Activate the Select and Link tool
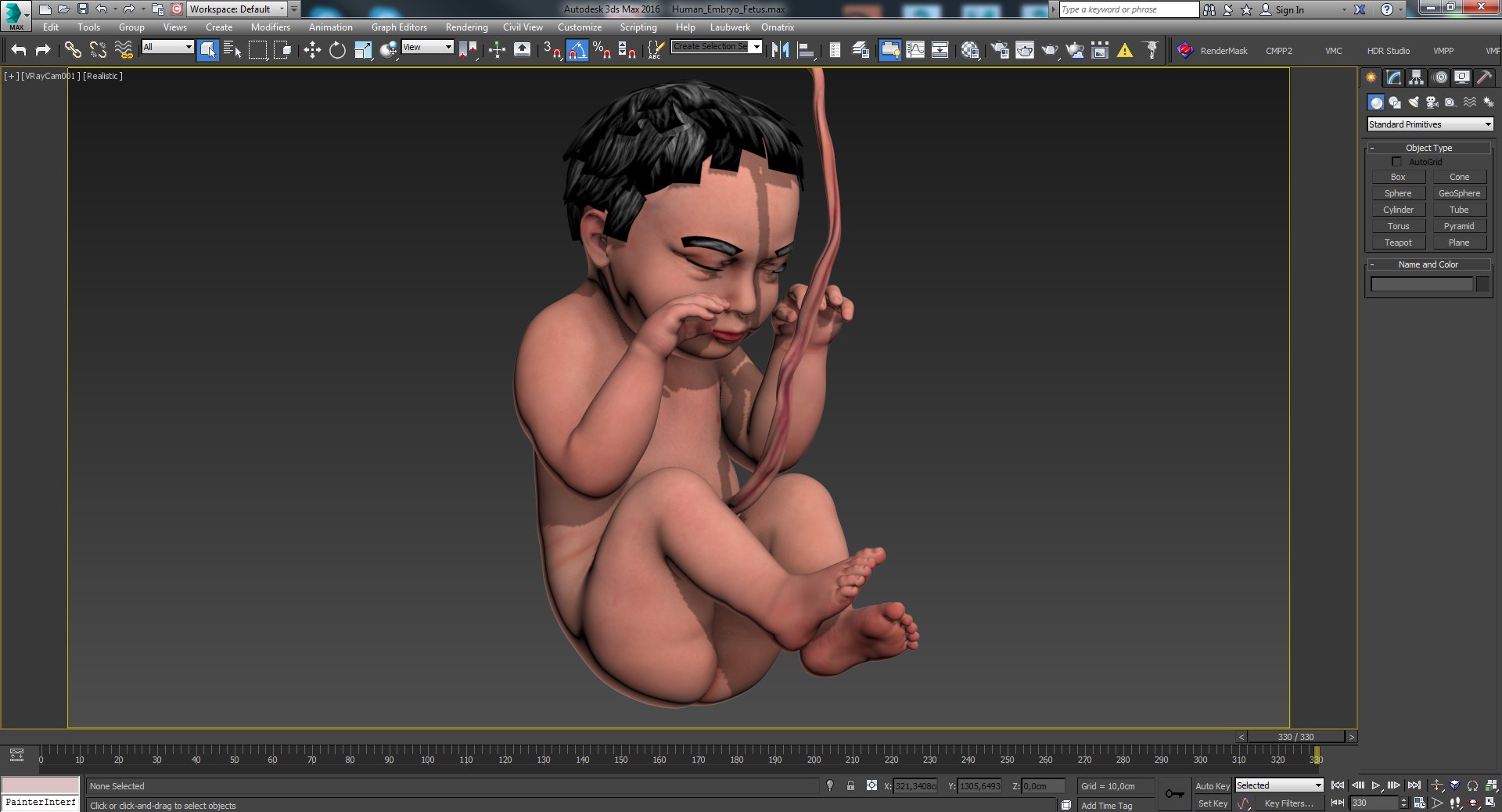The width and height of the screenshot is (1502, 812). click(x=73, y=50)
